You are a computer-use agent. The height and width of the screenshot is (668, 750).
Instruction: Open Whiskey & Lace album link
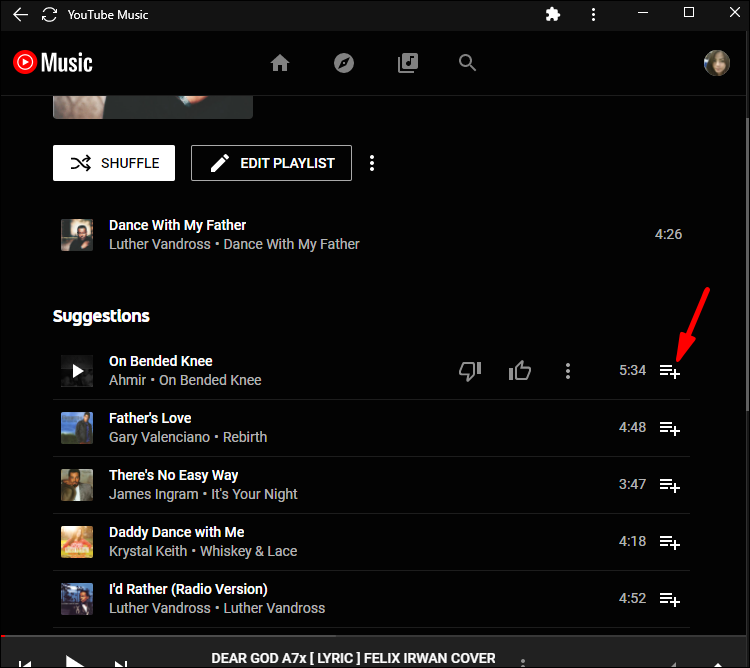[248, 551]
